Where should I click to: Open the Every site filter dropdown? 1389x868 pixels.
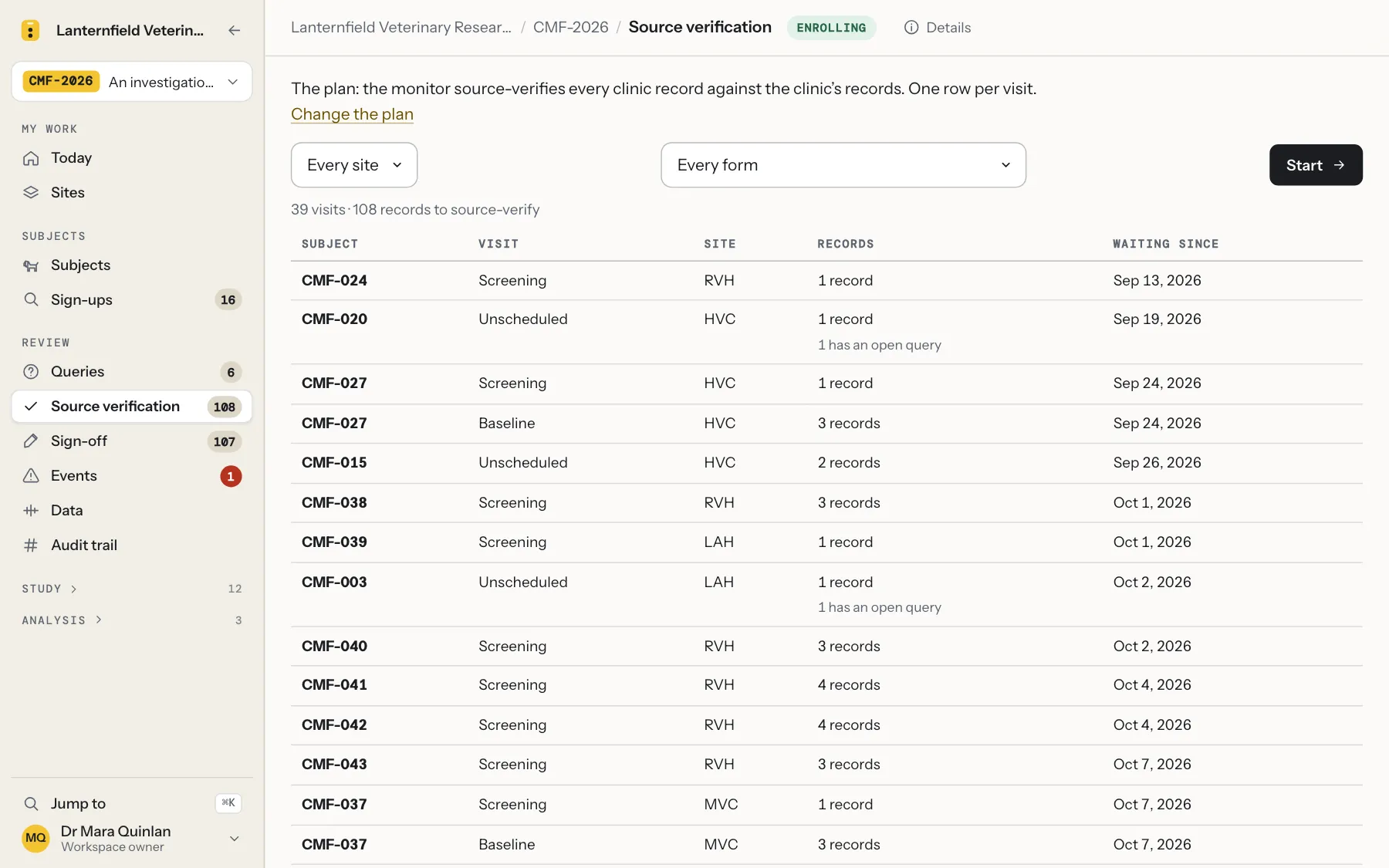coord(354,165)
